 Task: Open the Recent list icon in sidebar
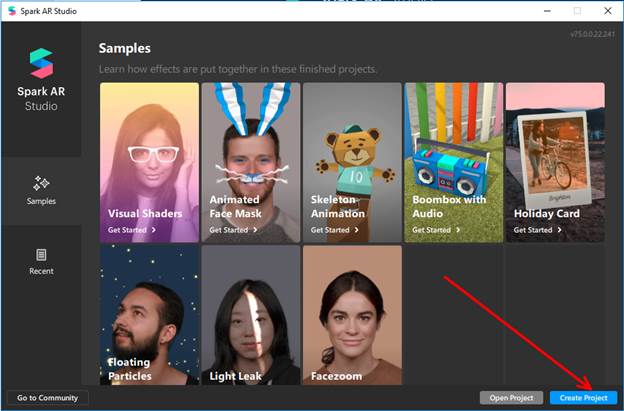(x=41, y=255)
